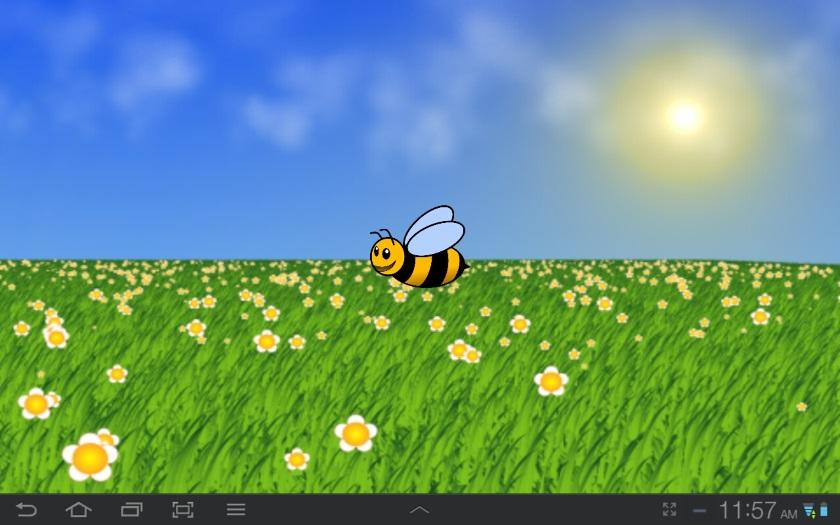This screenshot has height=525, width=840.
Task: Open the three-line menu icon
Action: [x=236, y=509]
